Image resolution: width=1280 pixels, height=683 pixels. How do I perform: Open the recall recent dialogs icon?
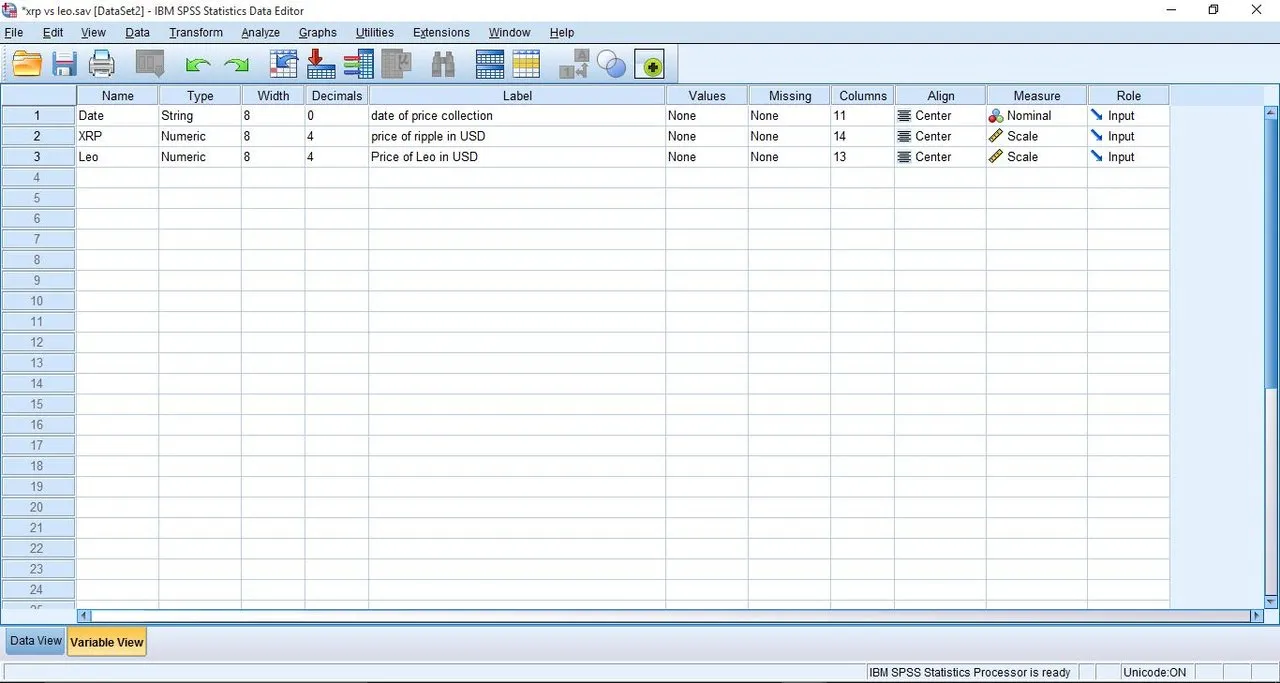(x=150, y=65)
